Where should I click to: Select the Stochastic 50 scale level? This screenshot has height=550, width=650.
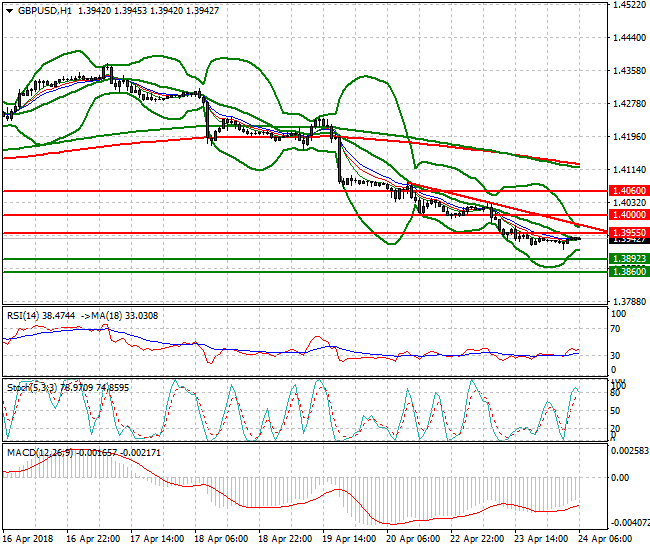[x=616, y=411]
